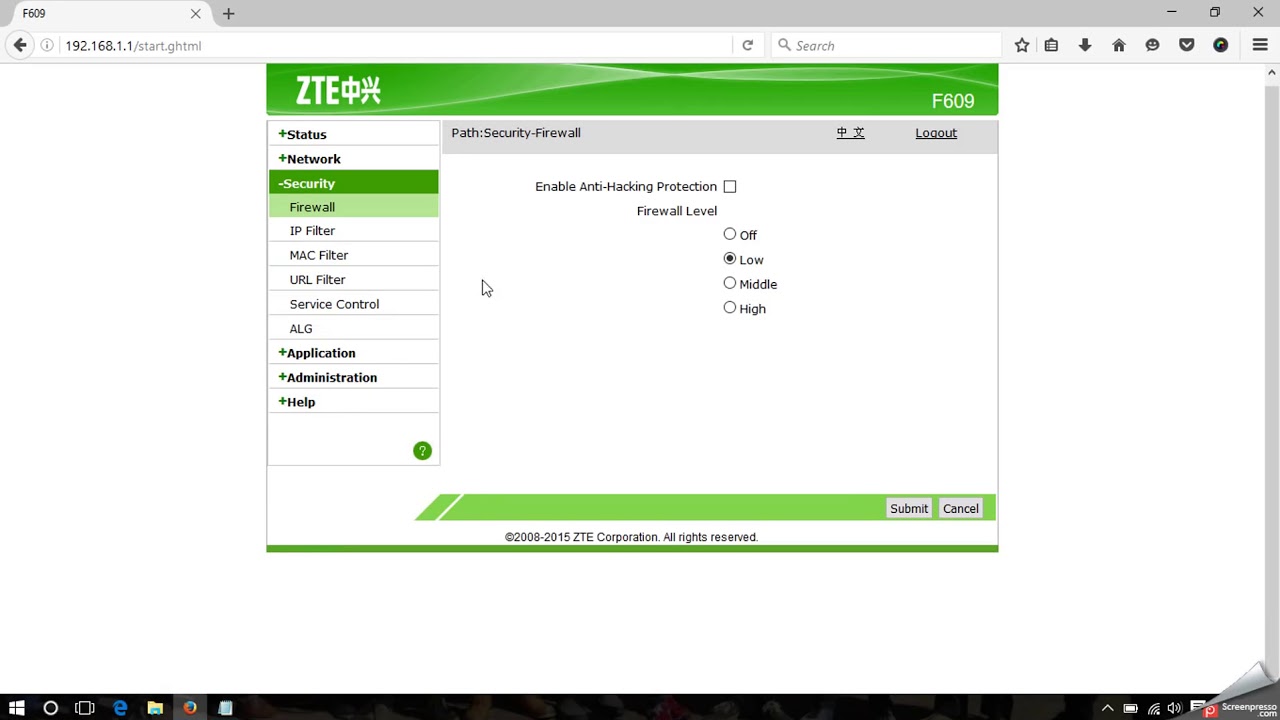Viewport: 1280px width, 720px height.
Task: Open the downloads arrow icon
Action: [x=1085, y=45]
